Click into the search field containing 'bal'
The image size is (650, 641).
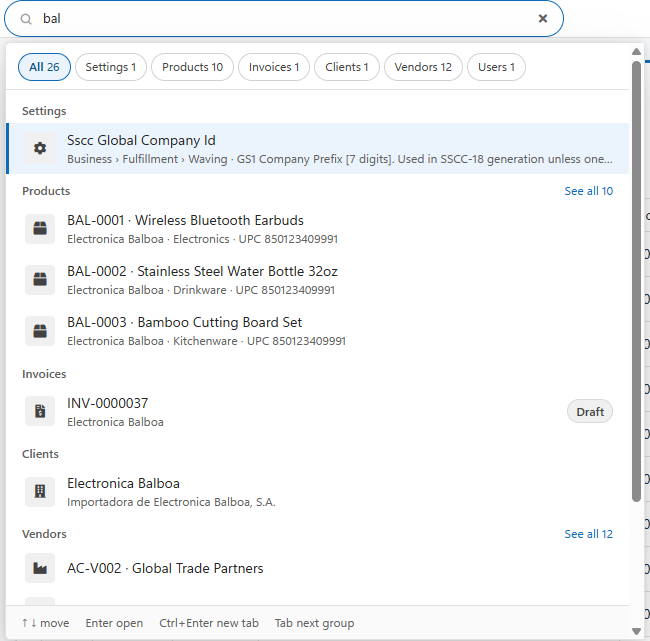coord(284,19)
